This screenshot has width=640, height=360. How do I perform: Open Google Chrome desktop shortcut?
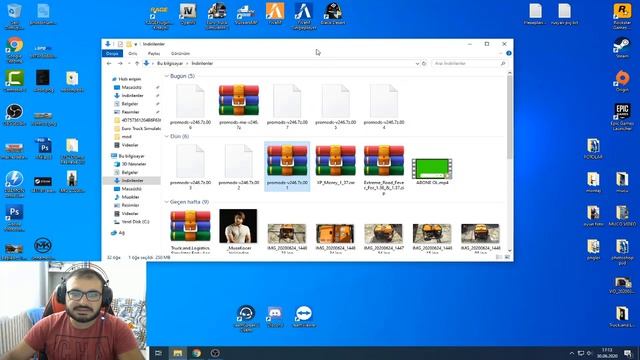(x=15, y=50)
